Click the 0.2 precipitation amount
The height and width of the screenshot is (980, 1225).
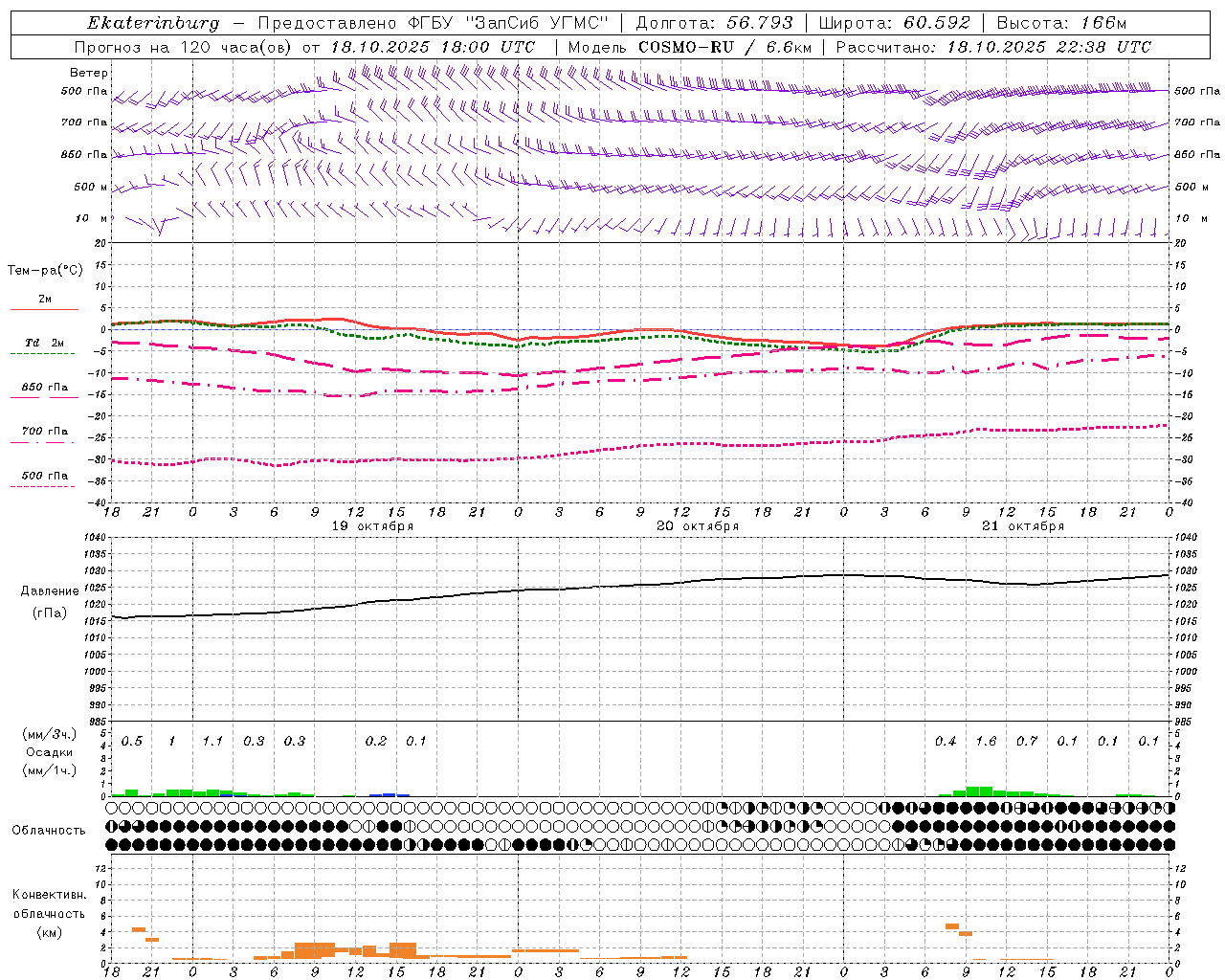[376, 742]
